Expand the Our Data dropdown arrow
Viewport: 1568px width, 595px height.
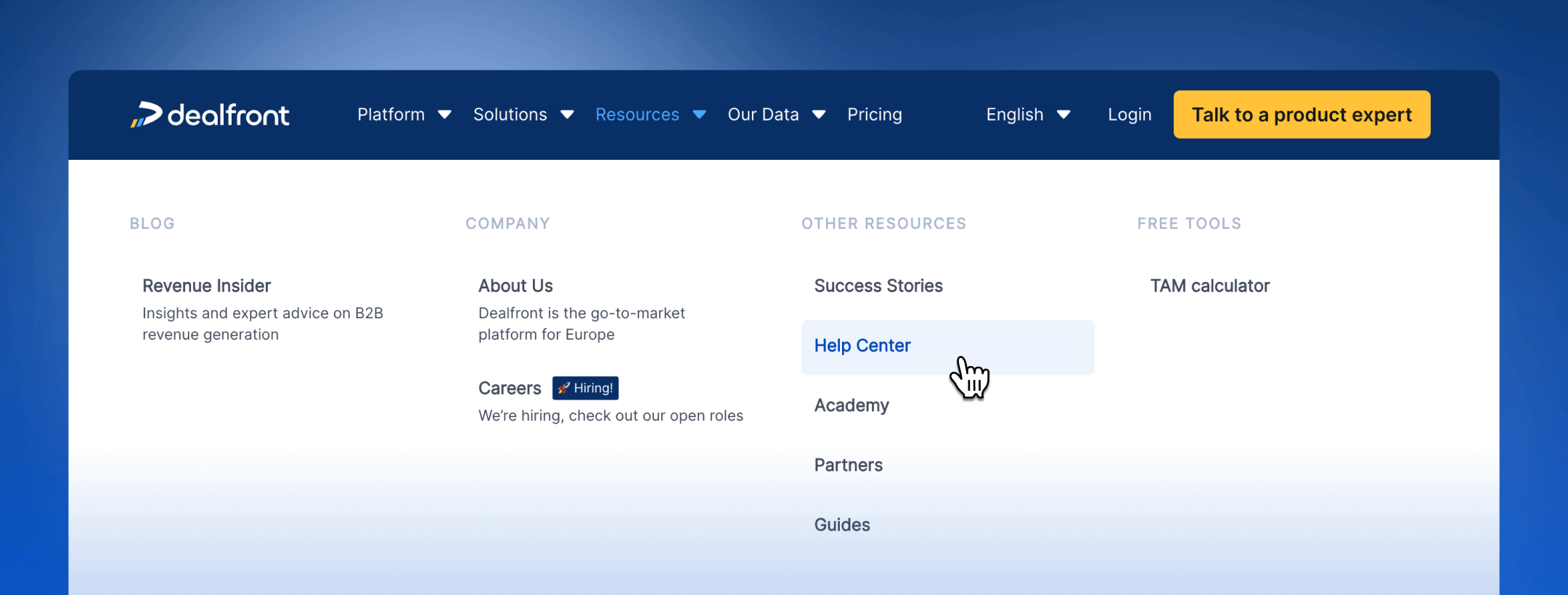[819, 115]
